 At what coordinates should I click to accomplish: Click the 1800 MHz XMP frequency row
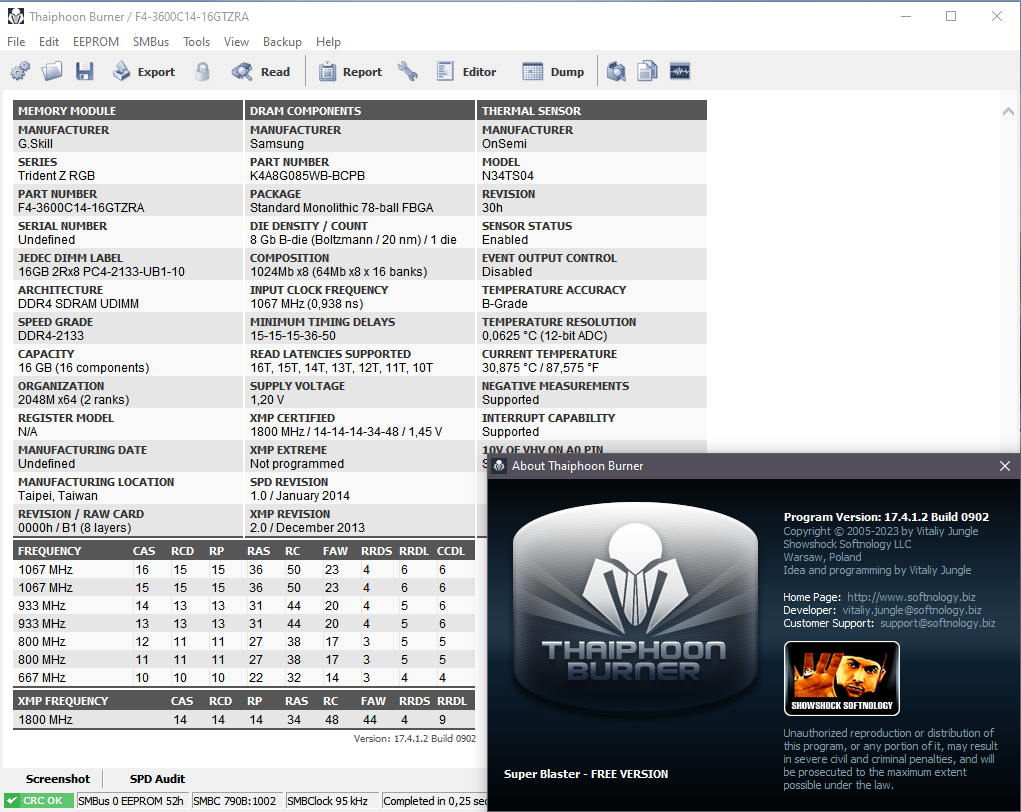[x=244, y=720]
